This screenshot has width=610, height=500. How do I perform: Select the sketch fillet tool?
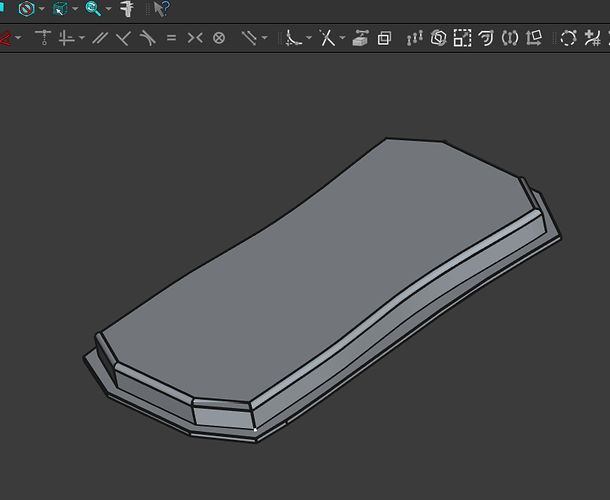[293, 38]
